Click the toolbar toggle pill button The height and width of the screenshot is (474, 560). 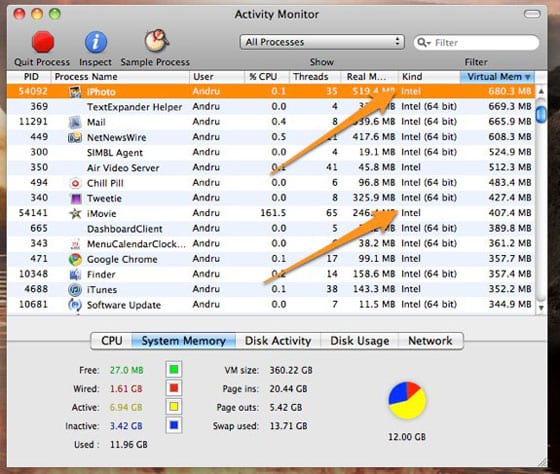532,14
